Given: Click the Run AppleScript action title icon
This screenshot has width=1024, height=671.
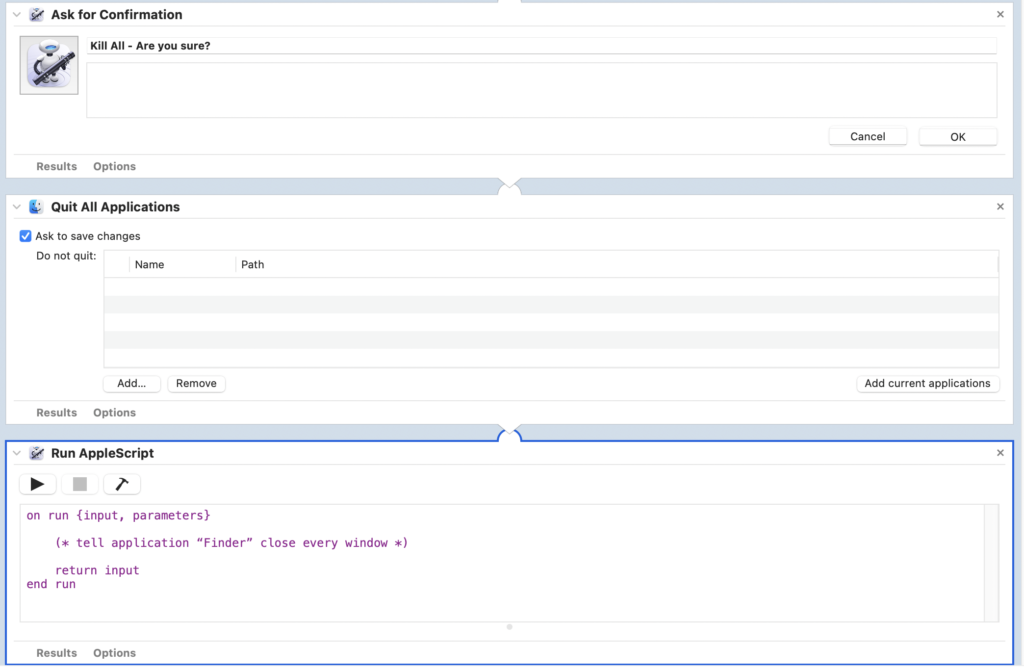Looking at the screenshot, I should click(x=37, y=453).
